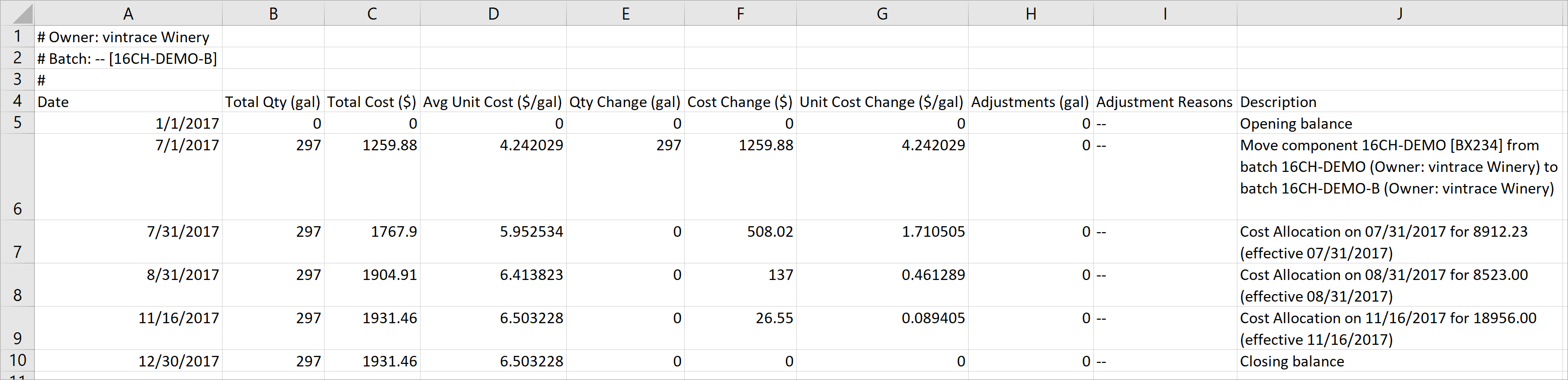Select total cost value 1767.9
The image size is (1568, 380).
coord(372,242)
